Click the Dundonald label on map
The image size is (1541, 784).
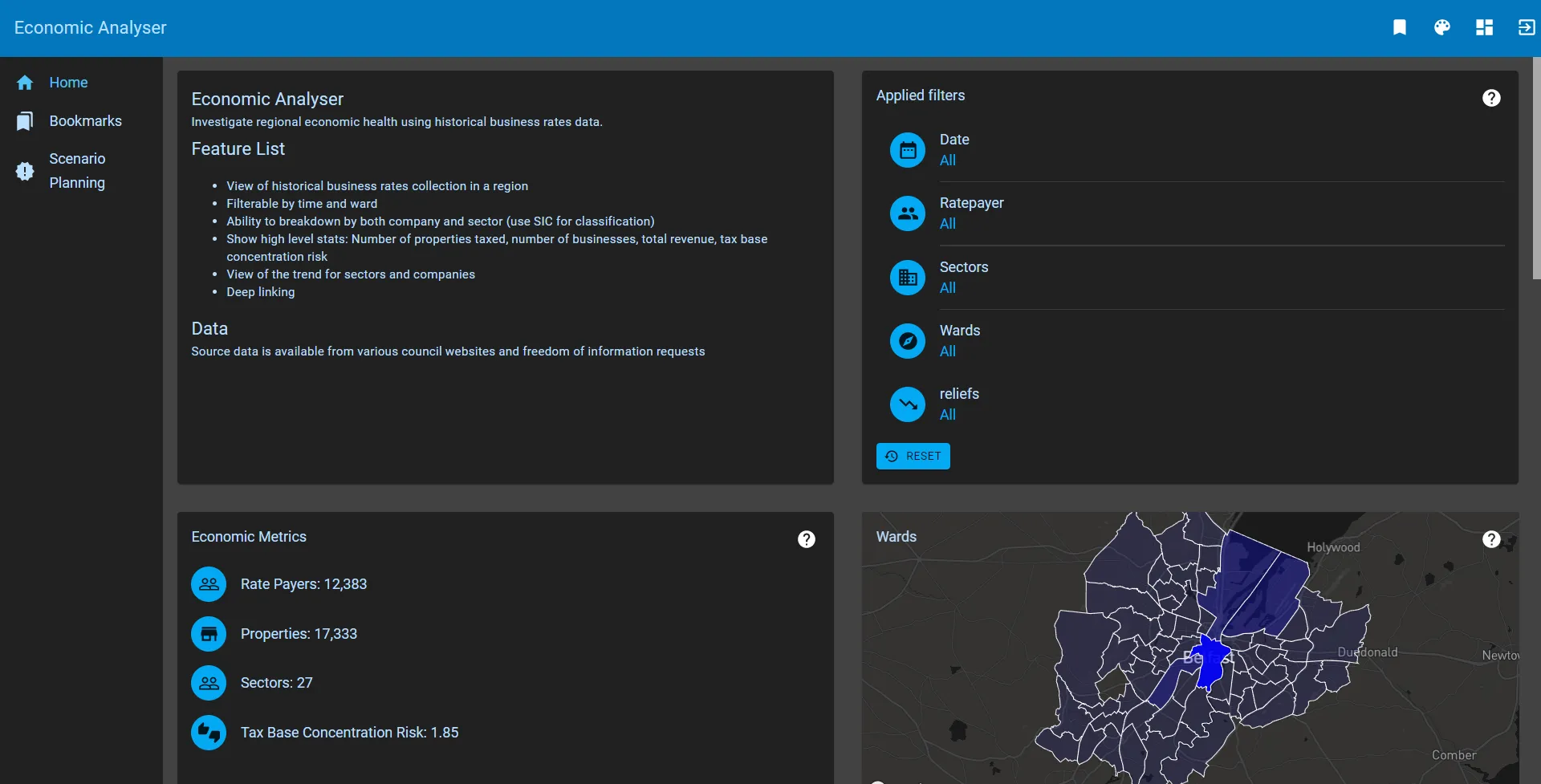pos(1368,652)
